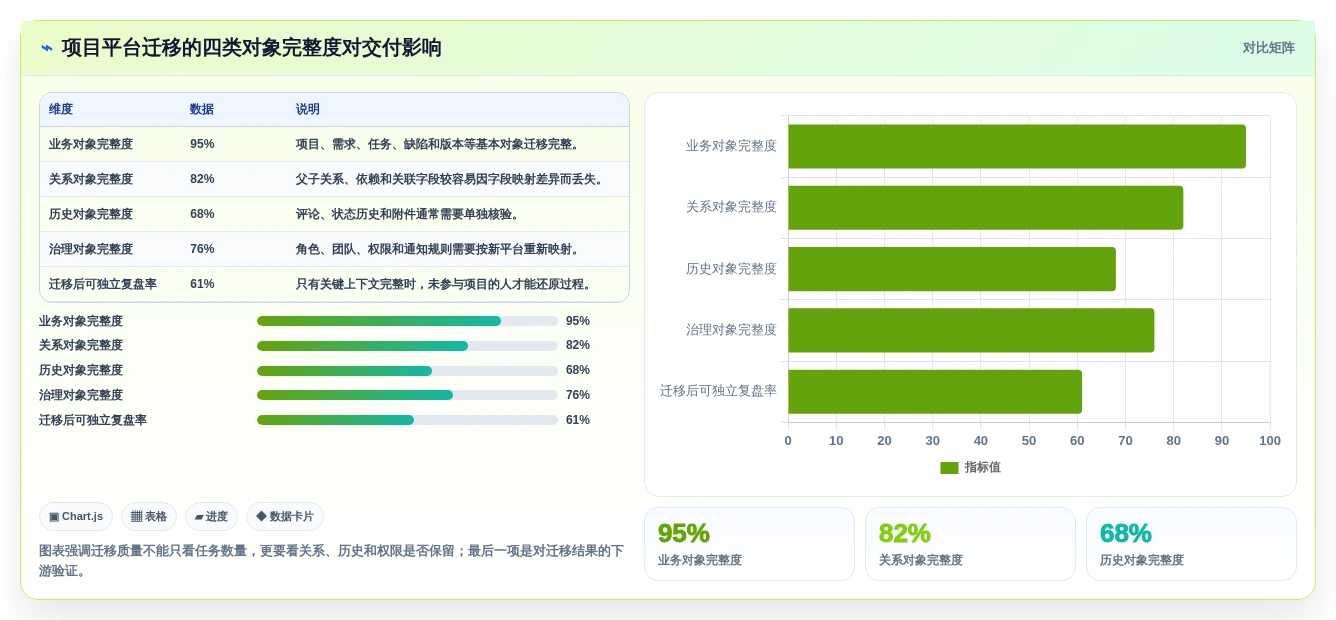
Task: Click the 指标值 legend label
Action: pyautogui.click(x=983, y=468)
